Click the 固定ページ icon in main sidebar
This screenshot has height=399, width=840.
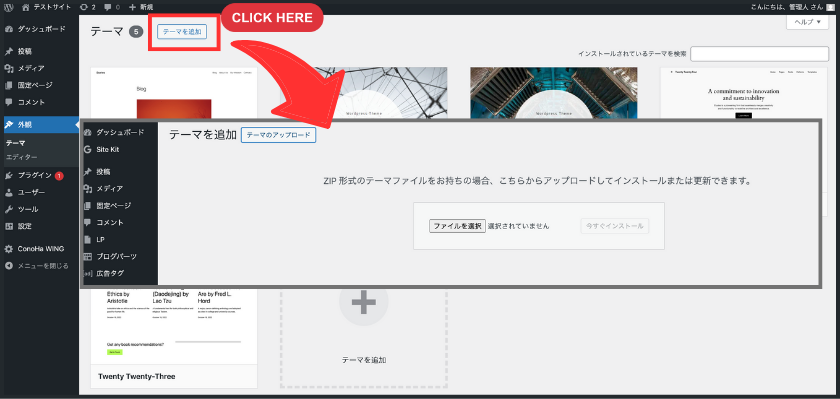tap(9, 85)
